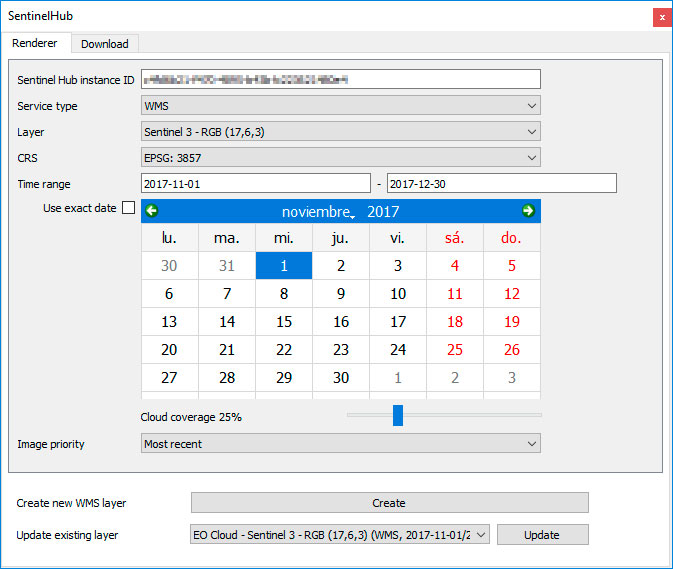Select November 27 in the calendar
Image resolution: width=673 pixels, height=569 pixels.
click(x=170, y=377)
